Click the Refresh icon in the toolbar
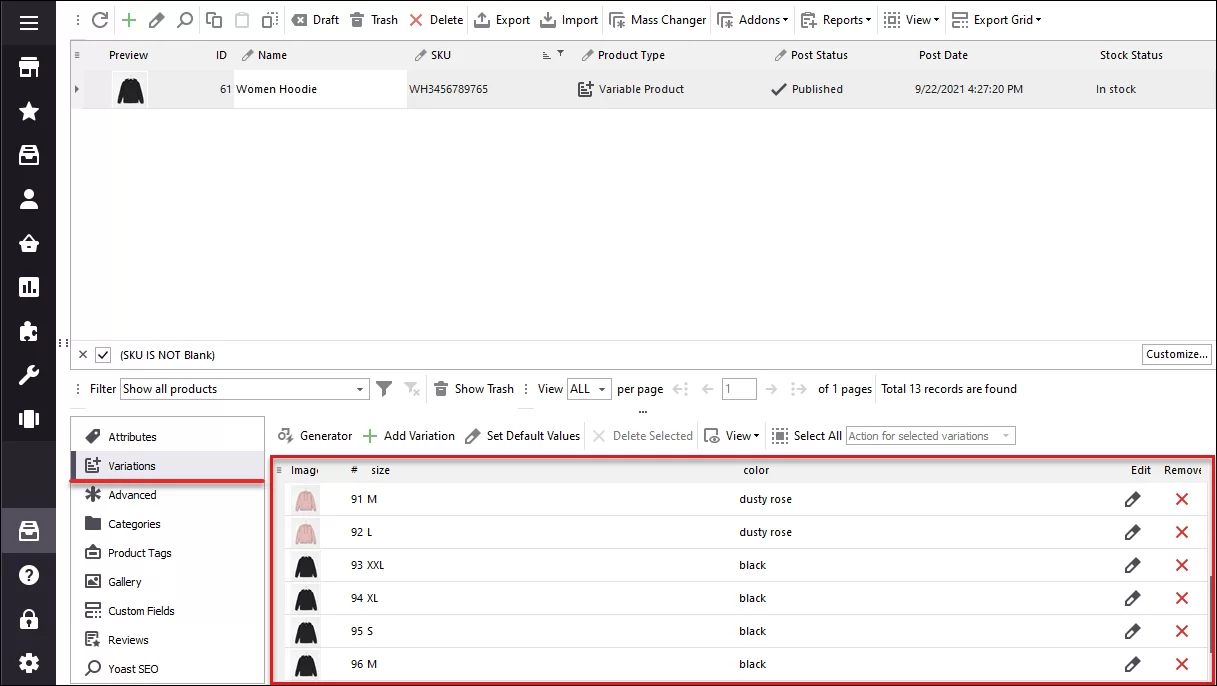Screen dimensions: 1217x686 pyautogui.click(x=98, y=19)
